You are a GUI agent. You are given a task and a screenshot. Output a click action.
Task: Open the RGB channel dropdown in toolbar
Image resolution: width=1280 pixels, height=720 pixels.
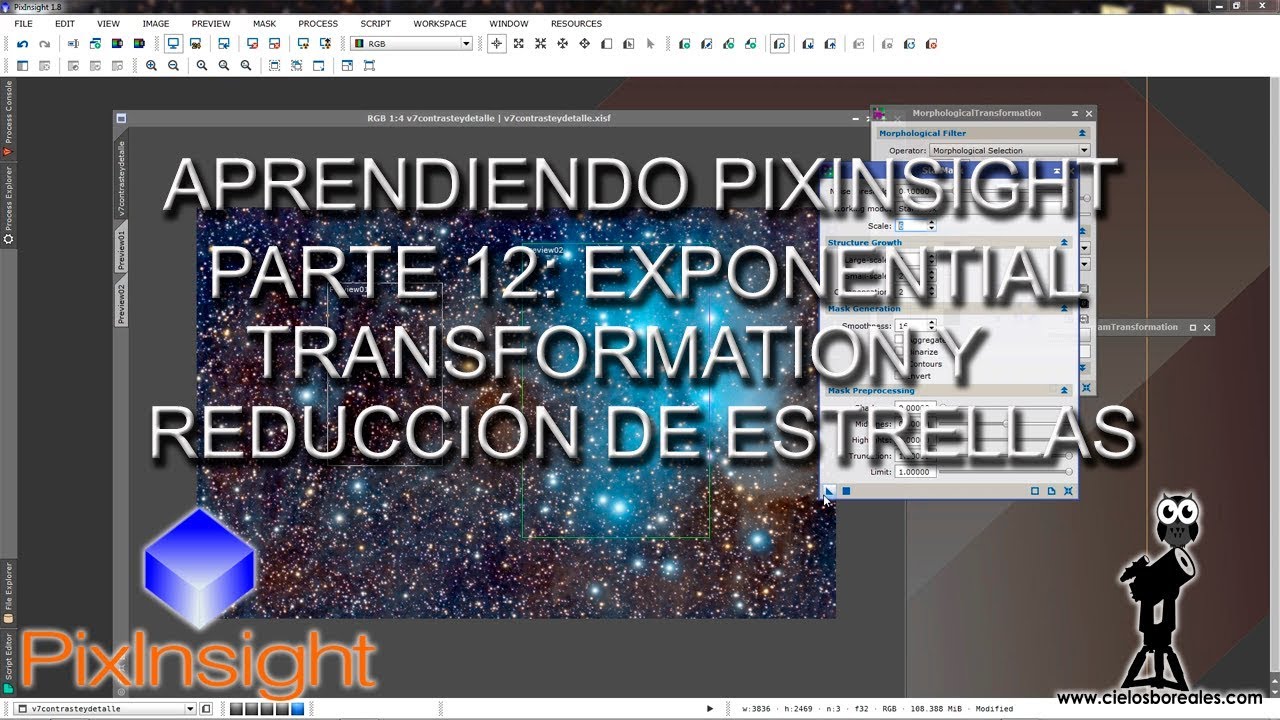[x=411, y=44]
